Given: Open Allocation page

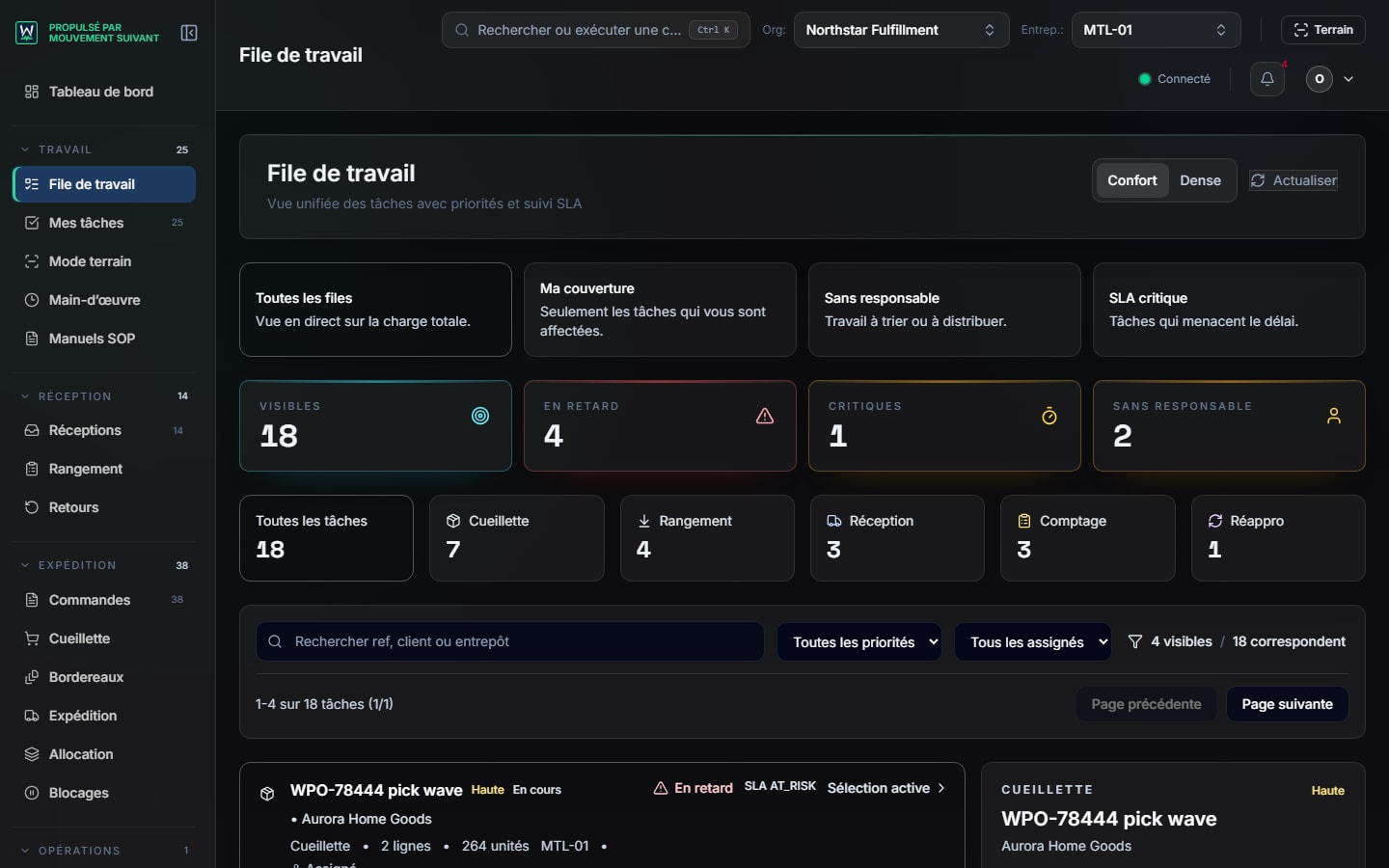Looking at the screenshot, I should click(103, 754).
